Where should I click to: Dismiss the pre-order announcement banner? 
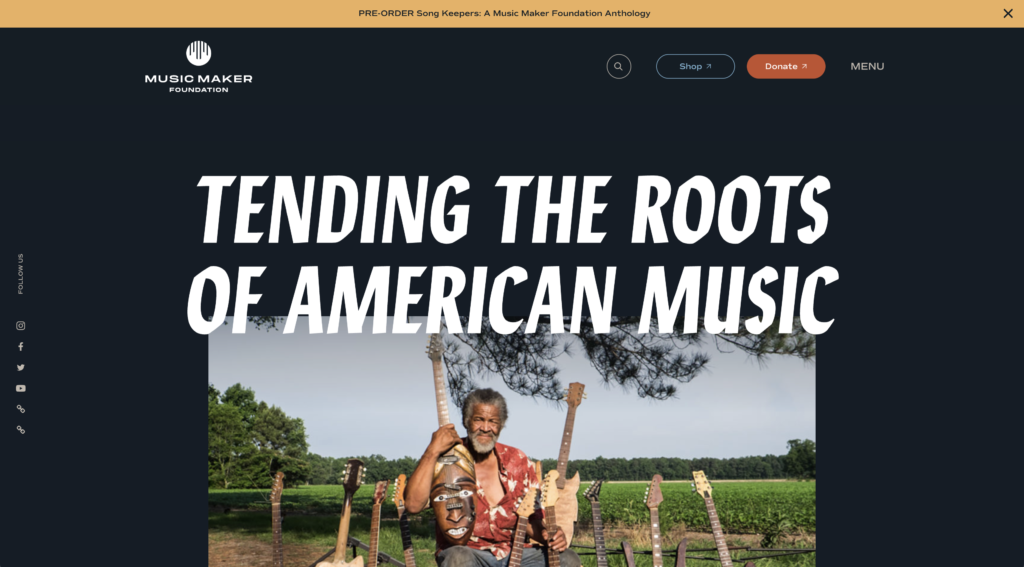pyautogui.click(x=1008, y=13)
